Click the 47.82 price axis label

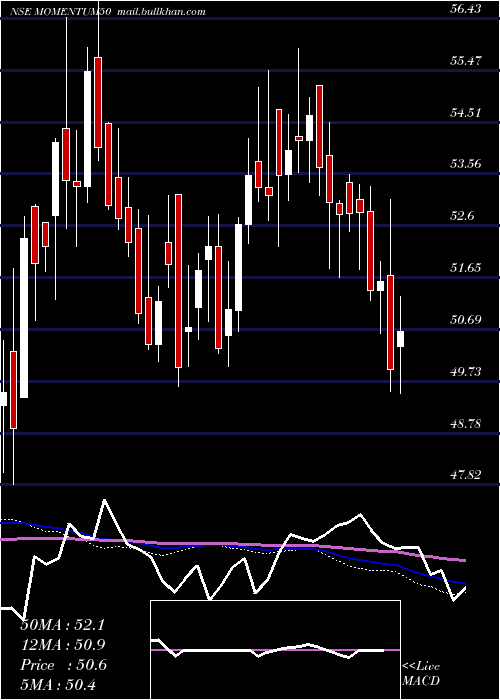point(466,475)
